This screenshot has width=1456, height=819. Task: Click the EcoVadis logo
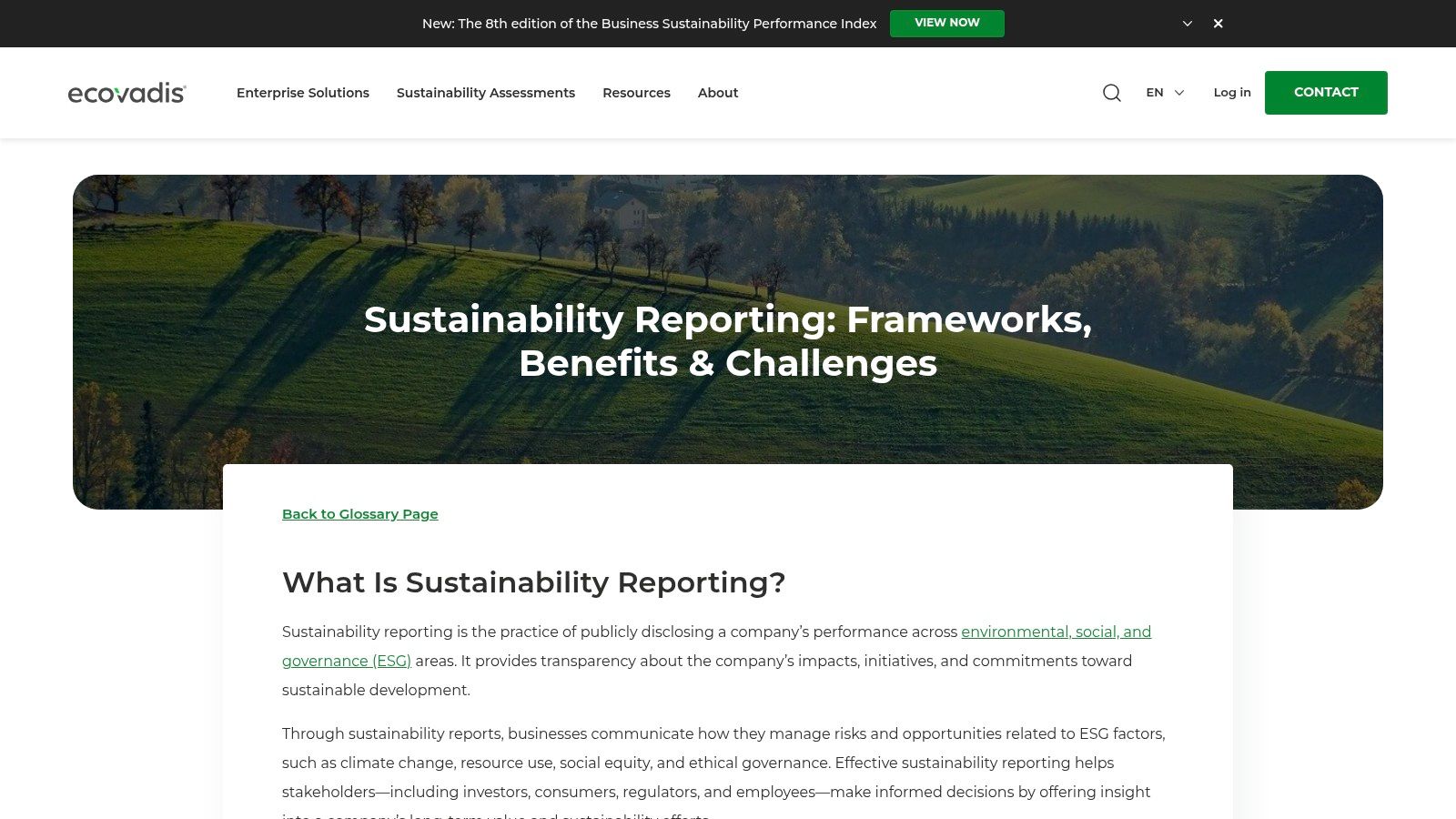pos(127,93)
